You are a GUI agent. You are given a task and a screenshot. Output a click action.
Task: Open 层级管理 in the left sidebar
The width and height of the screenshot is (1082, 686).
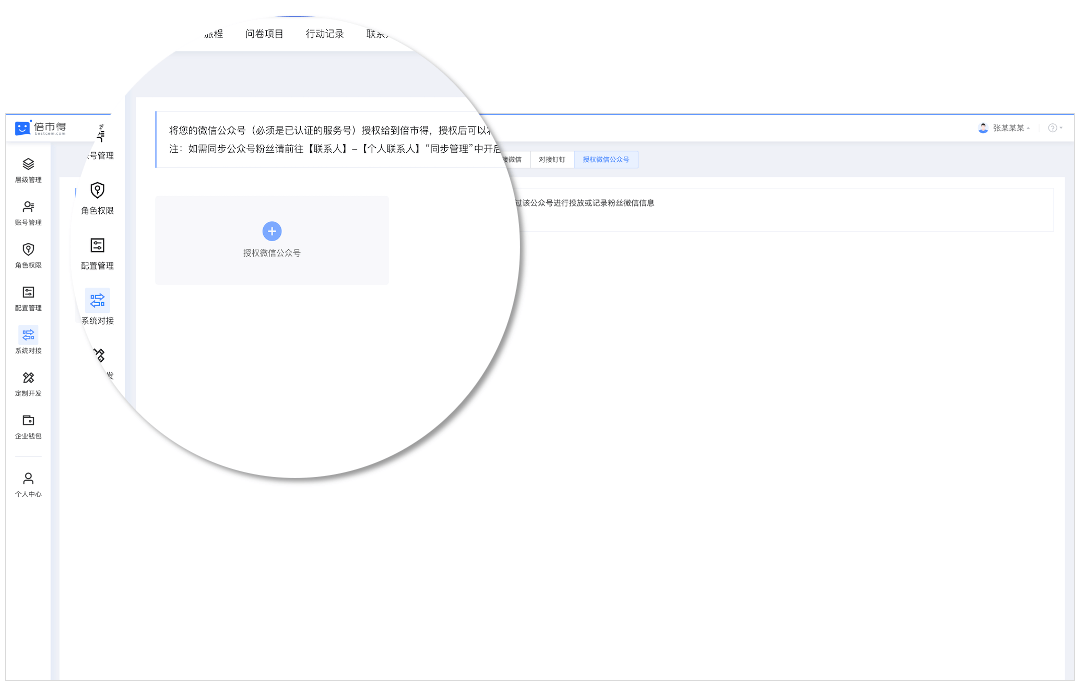[x=28, y=170]
